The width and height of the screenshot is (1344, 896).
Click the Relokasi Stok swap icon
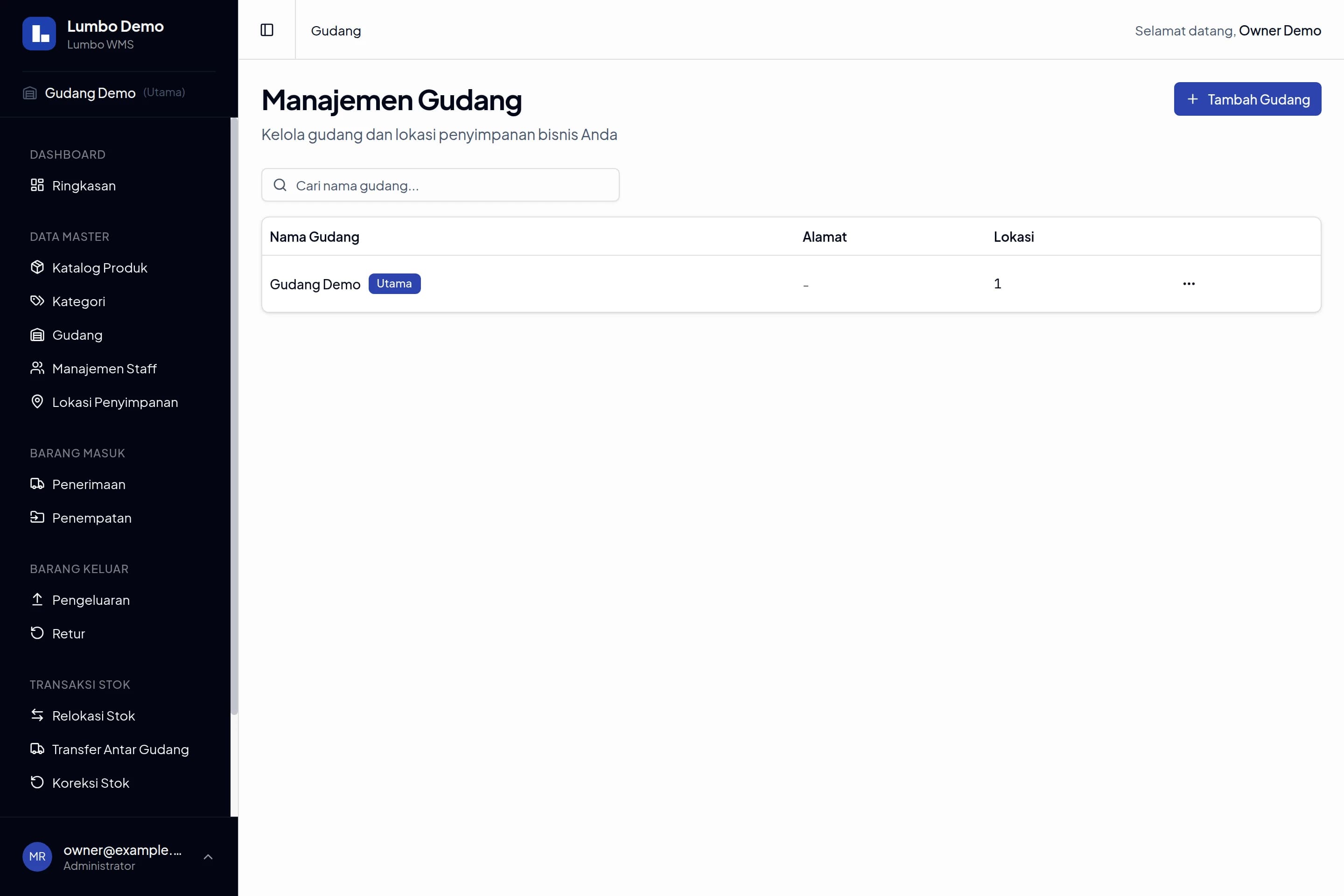[37, 715]
